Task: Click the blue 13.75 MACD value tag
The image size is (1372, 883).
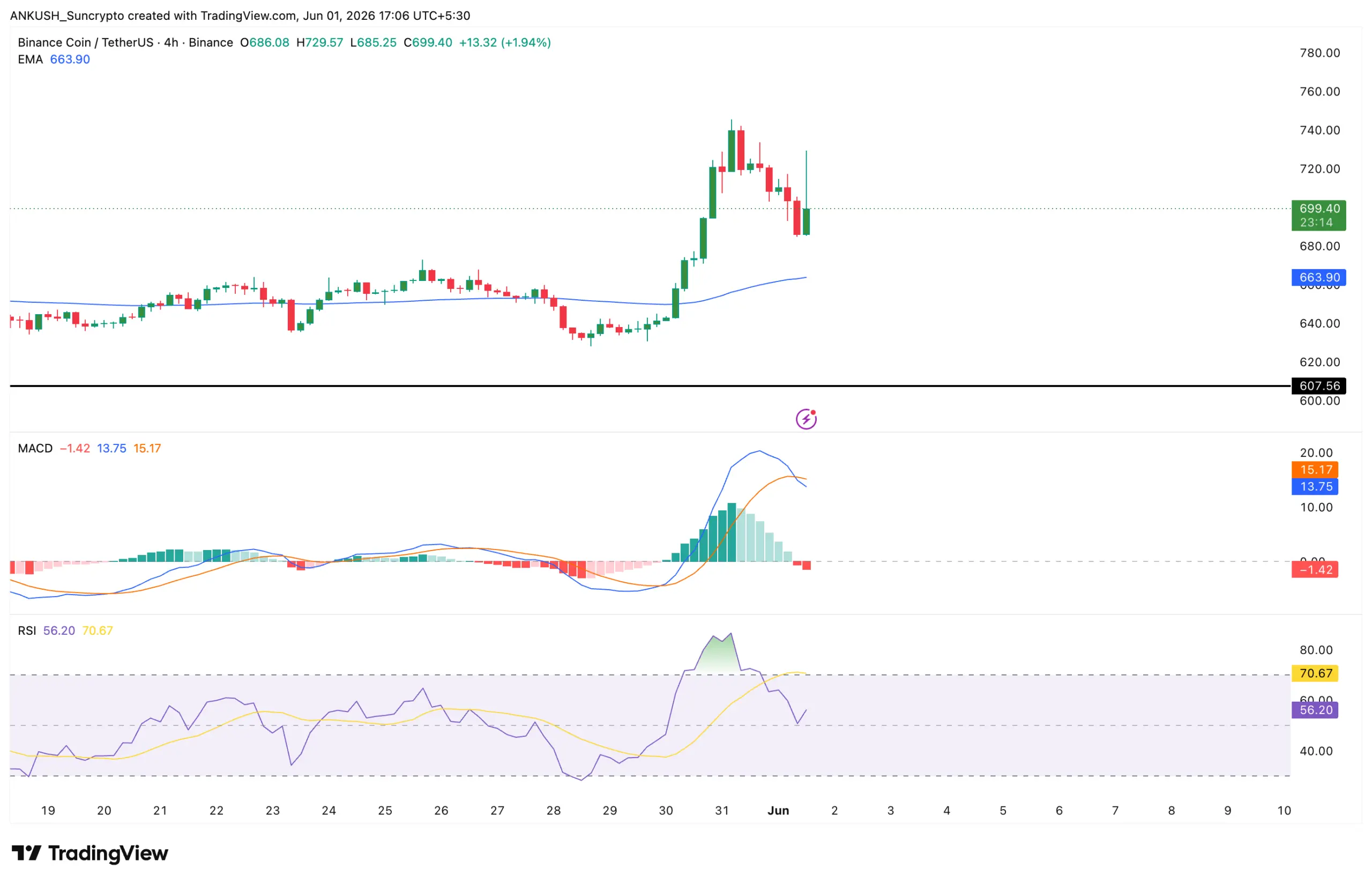Action: point(1315,487)
